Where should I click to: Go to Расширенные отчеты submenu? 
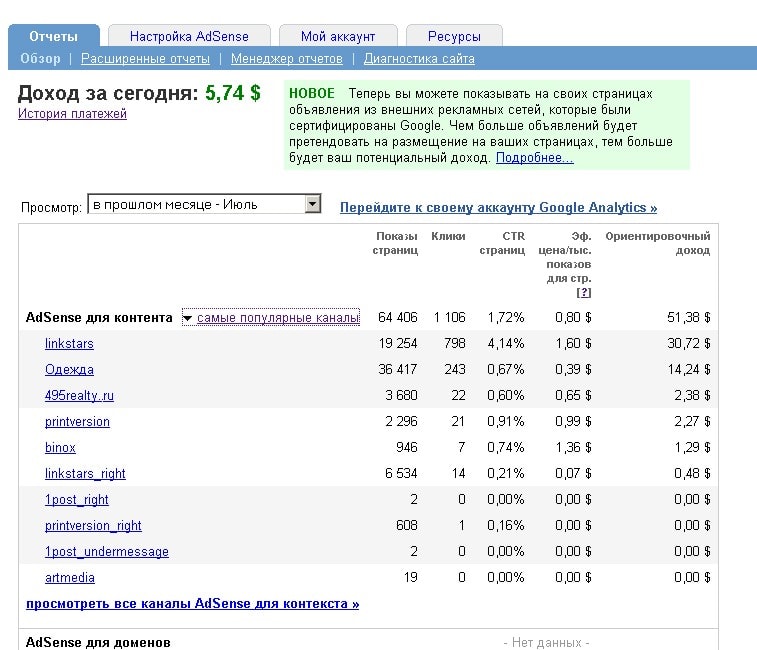click(145, 59)
